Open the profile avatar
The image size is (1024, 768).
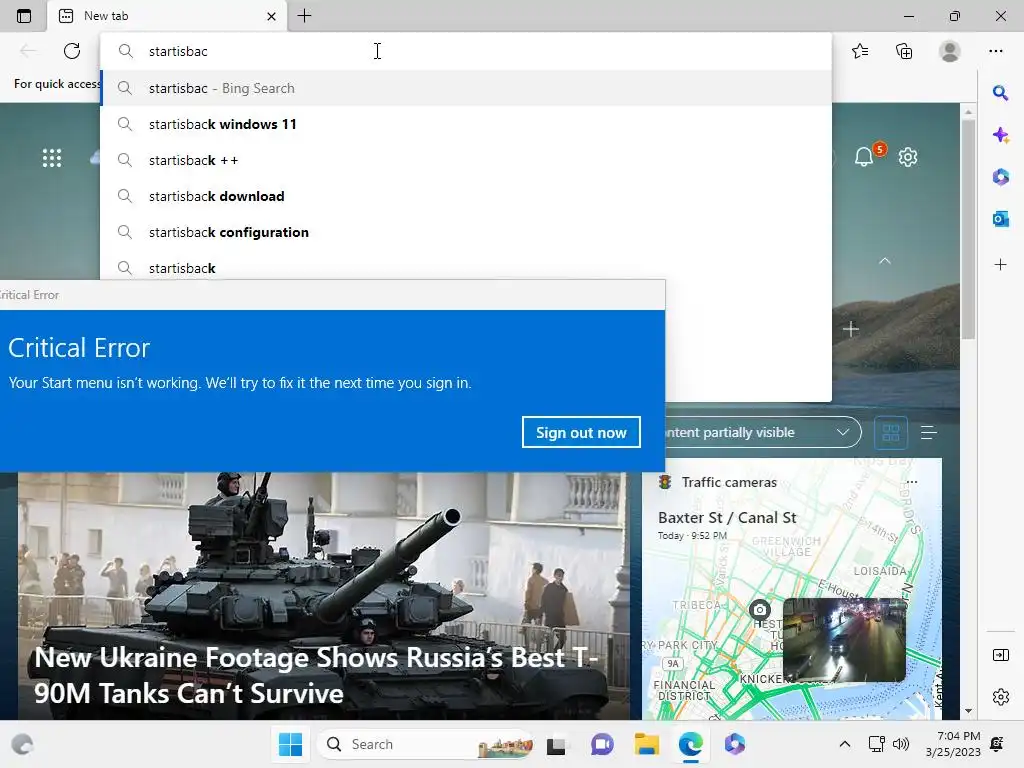[950, 51]
